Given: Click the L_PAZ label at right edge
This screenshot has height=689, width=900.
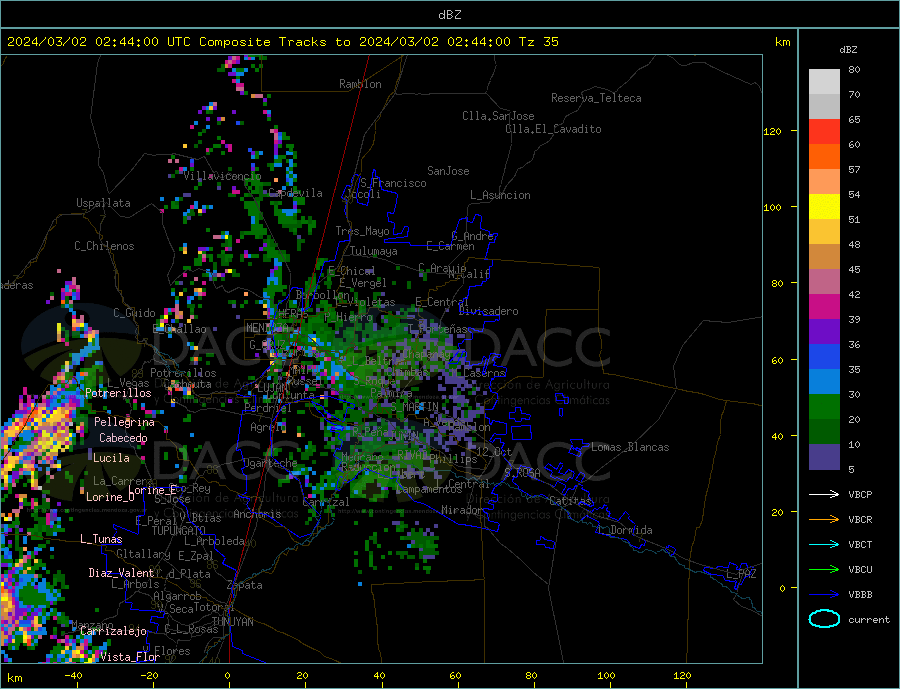Looking at the screenshot, I should click(741, 574).
